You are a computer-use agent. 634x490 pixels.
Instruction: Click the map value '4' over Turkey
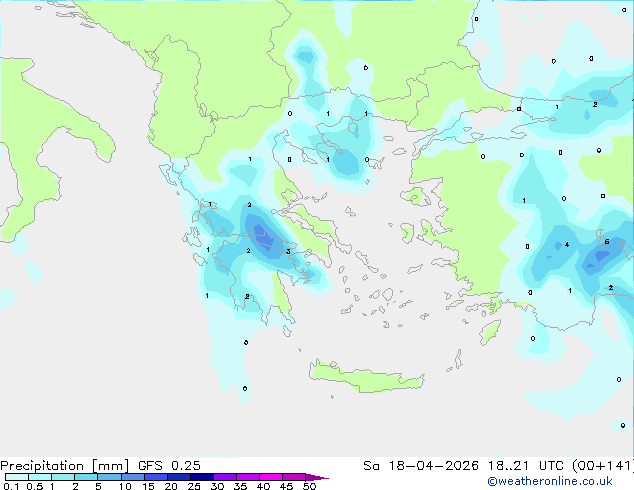click(567, 244)
